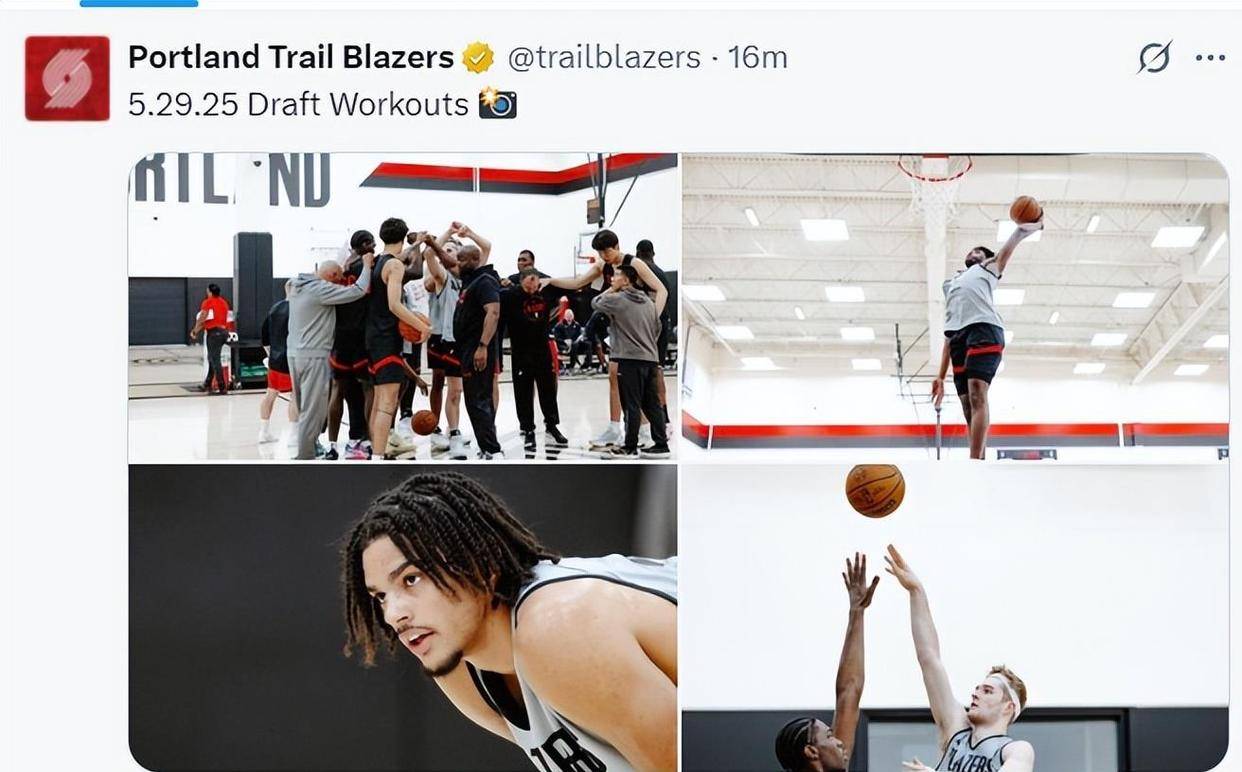Open the three-dot more options menu

pyautogui.click(x=1210, y=58)
